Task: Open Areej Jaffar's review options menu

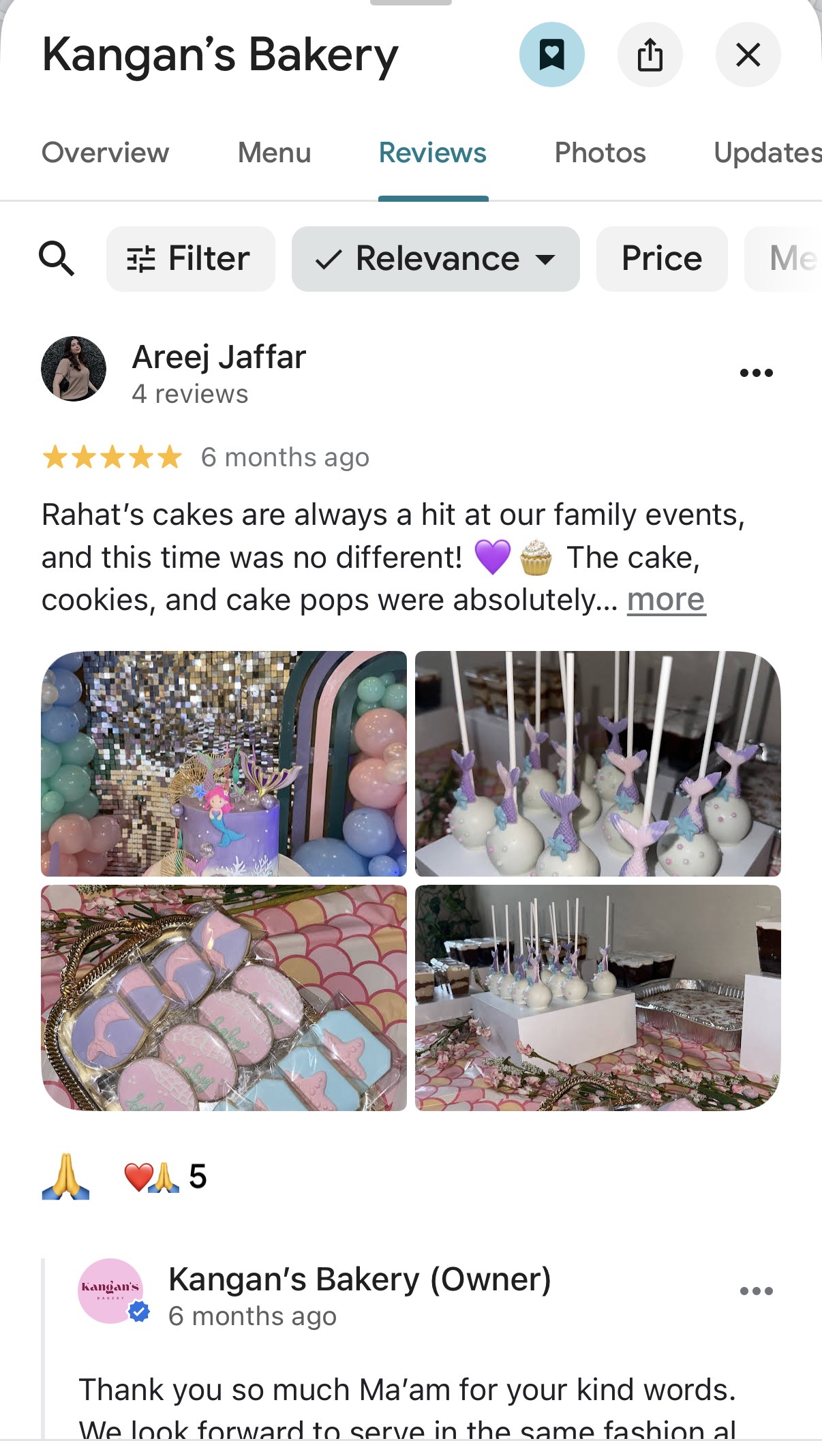Action: (757, 373)
